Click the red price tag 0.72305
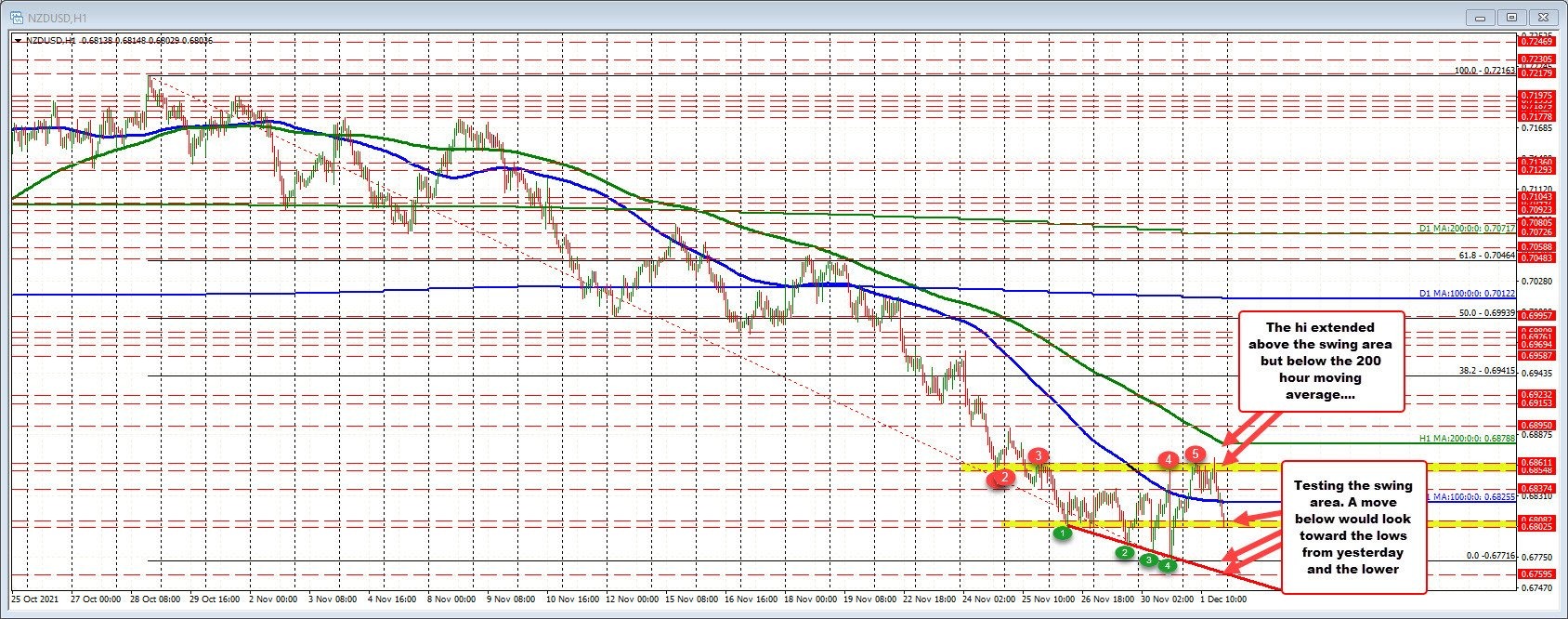This screenshot has height=619, width=1568. click(1538, 59)
